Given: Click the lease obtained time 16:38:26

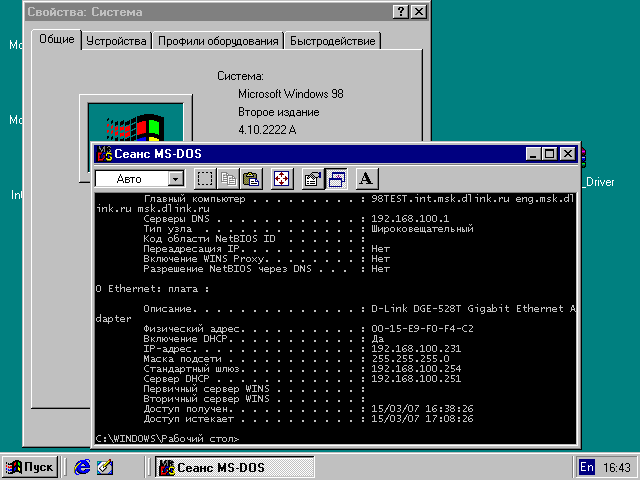Looking at the screenshot, I should pyautogui.click(x=449, y=409).
